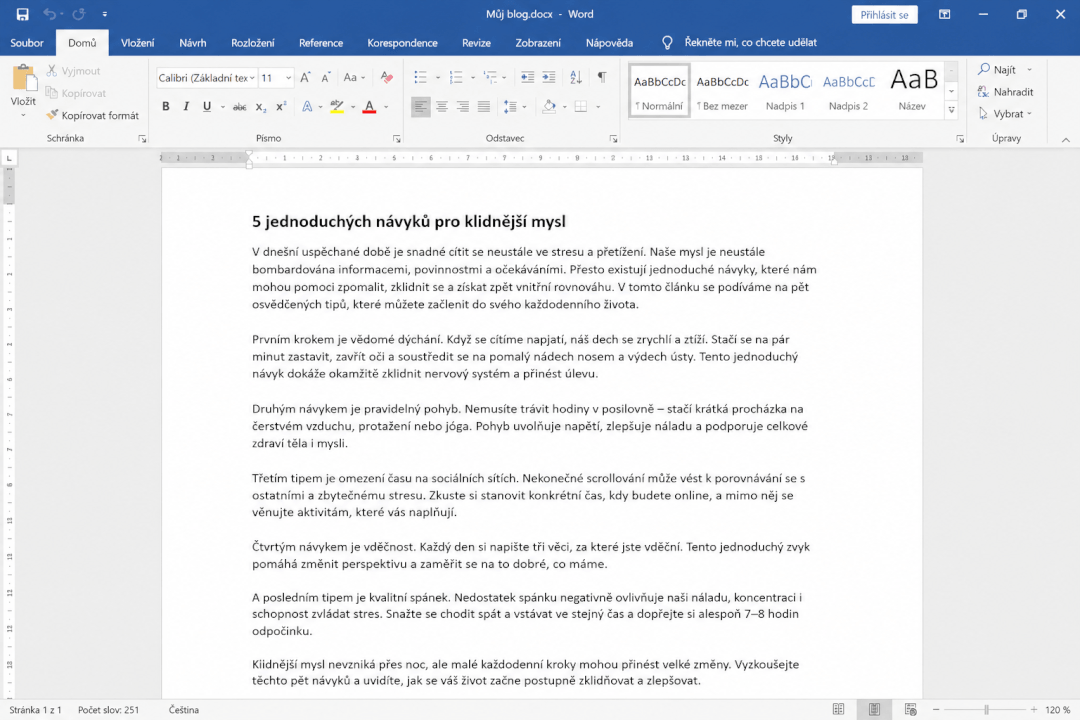1080x720 pixels.
Task: Click Nahradit to replace text
Action: point(1005,92)
